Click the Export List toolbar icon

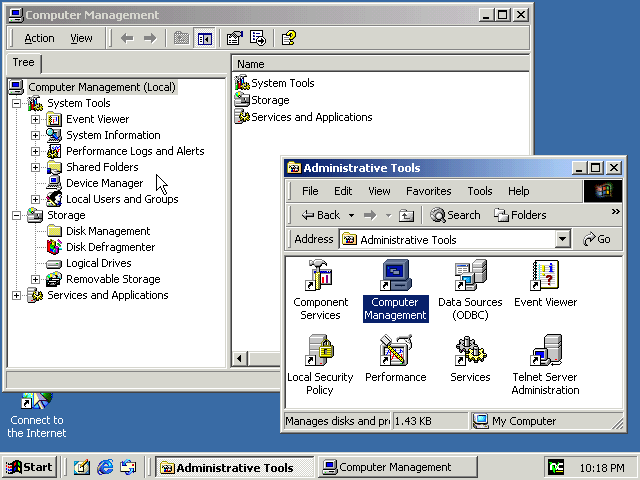click(258, 38)
